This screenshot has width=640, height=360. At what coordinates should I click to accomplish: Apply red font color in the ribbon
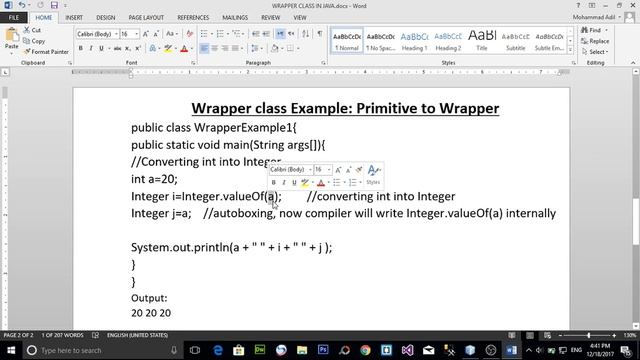(184, 49)
